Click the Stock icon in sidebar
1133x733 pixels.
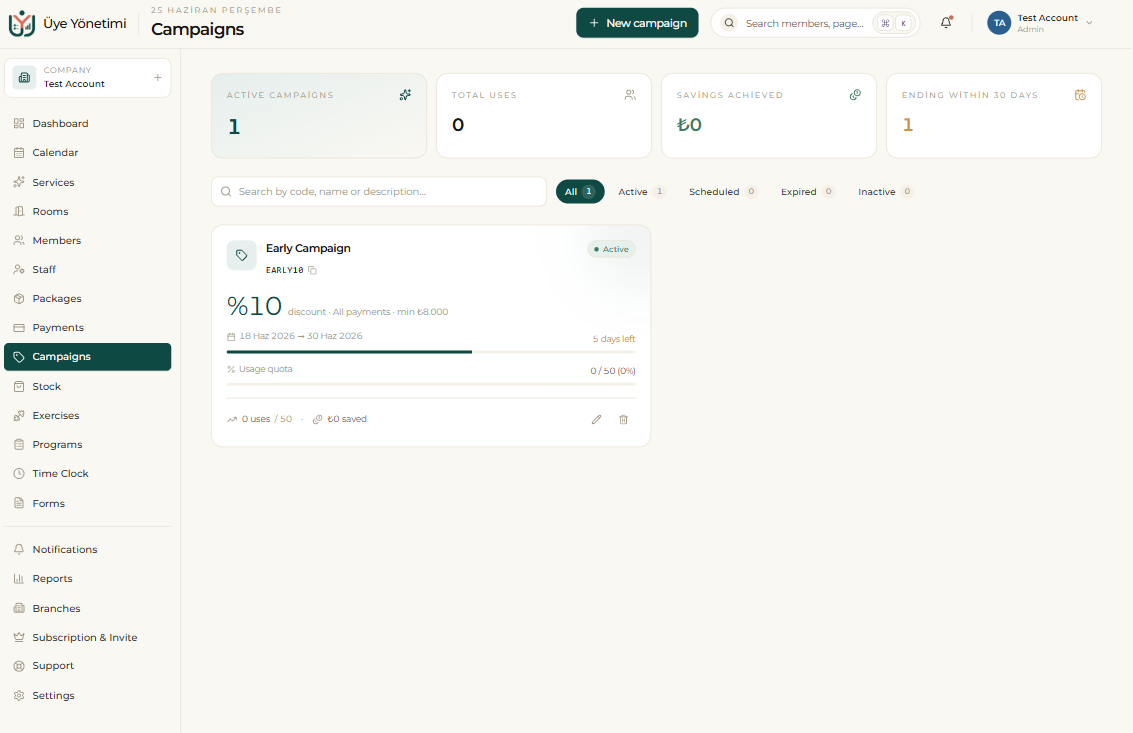point(19,387)
